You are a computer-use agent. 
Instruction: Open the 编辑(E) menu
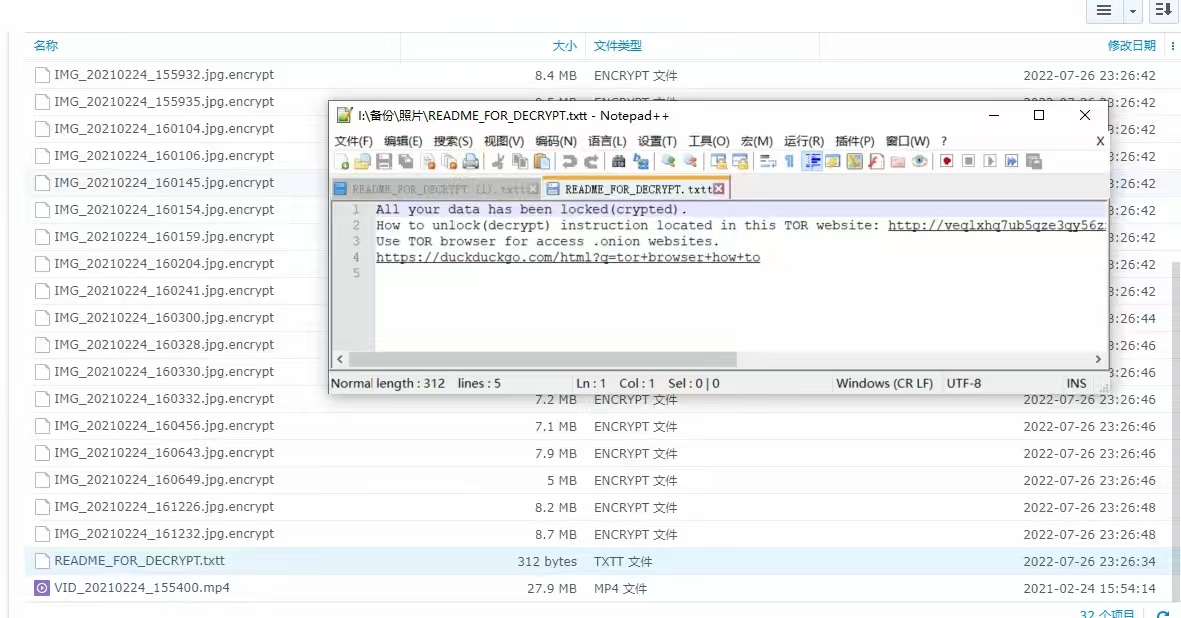(x=403, y=141)
